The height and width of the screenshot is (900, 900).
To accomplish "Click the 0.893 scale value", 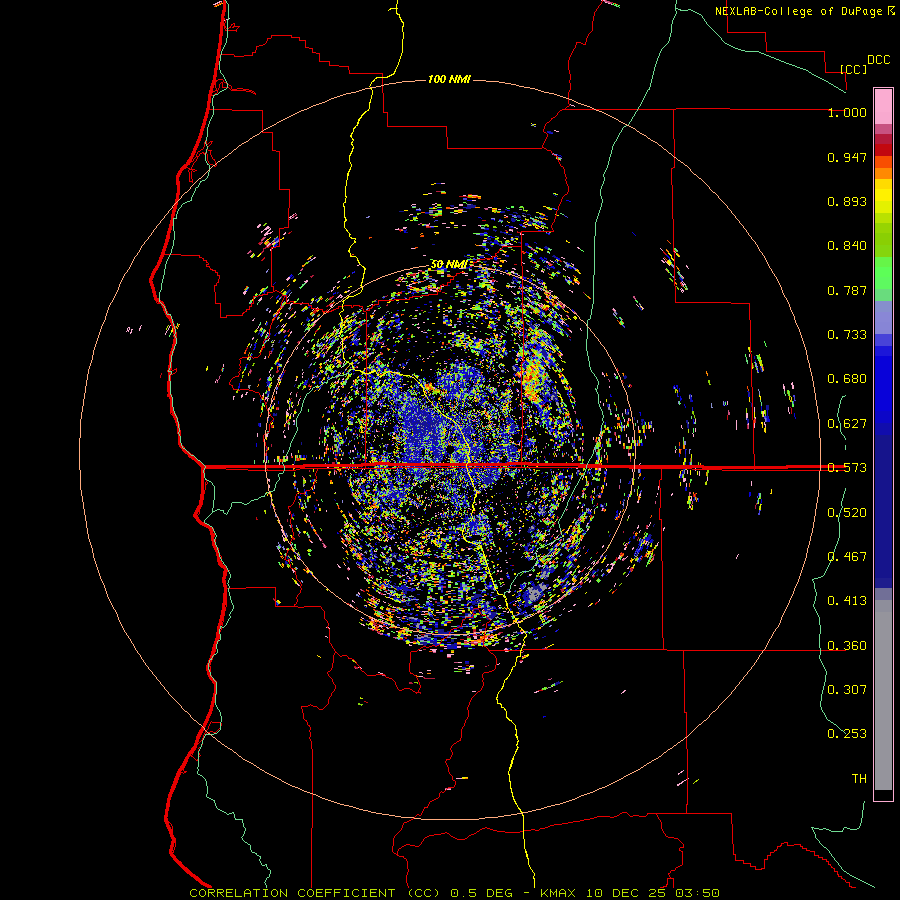I will coord(847,201).
